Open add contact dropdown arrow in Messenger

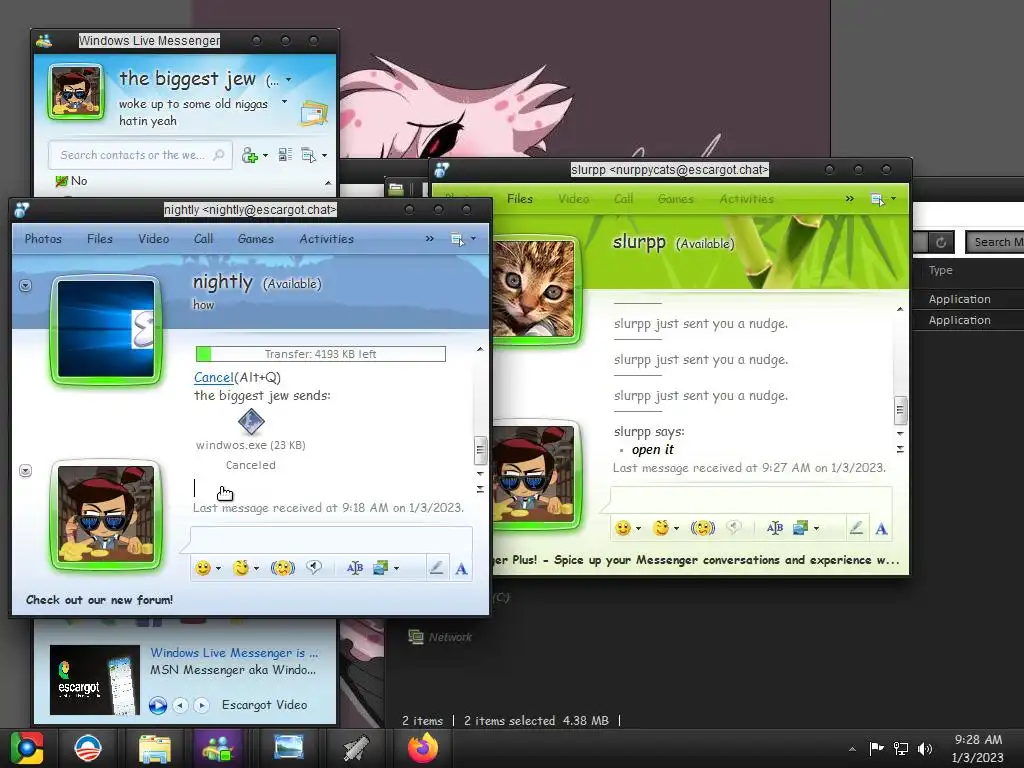coord(265,155)
